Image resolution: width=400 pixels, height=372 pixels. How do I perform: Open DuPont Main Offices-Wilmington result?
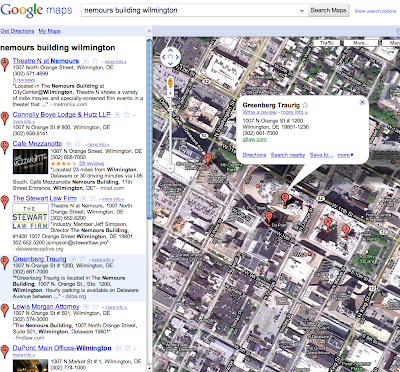62,348
